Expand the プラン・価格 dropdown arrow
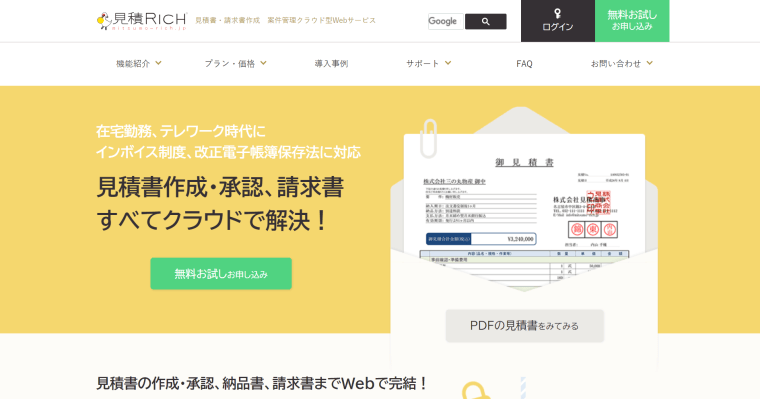 click(x=263, y=63)
